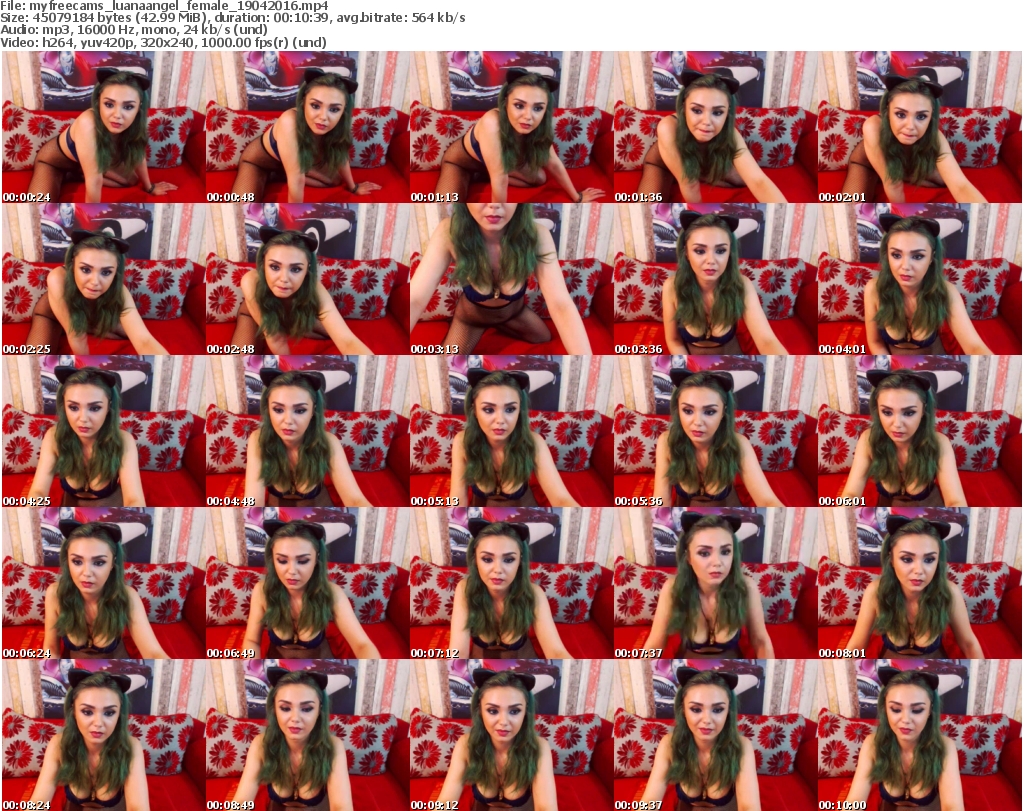Select the thumbnail stamped 00:06:49
The height and width of the screenshot is (811, 1024).
307,583
